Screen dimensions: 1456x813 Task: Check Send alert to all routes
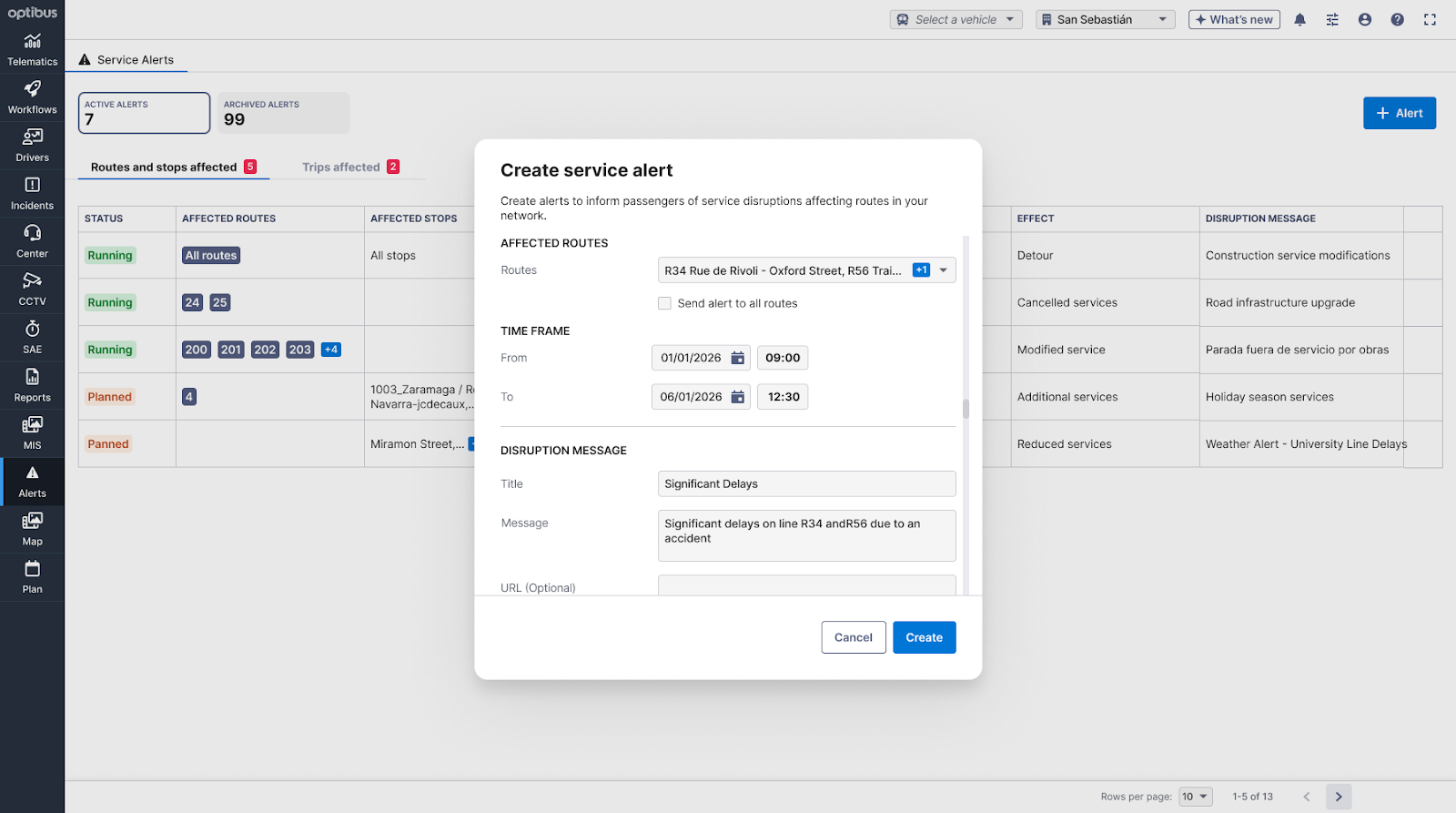coord(664,303)
